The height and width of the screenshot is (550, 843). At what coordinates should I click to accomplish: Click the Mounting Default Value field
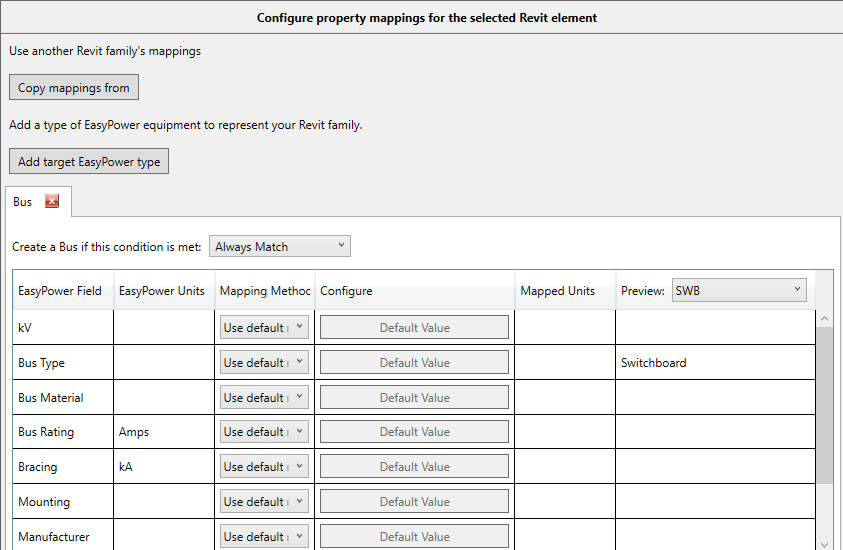(x=414, y=502)
